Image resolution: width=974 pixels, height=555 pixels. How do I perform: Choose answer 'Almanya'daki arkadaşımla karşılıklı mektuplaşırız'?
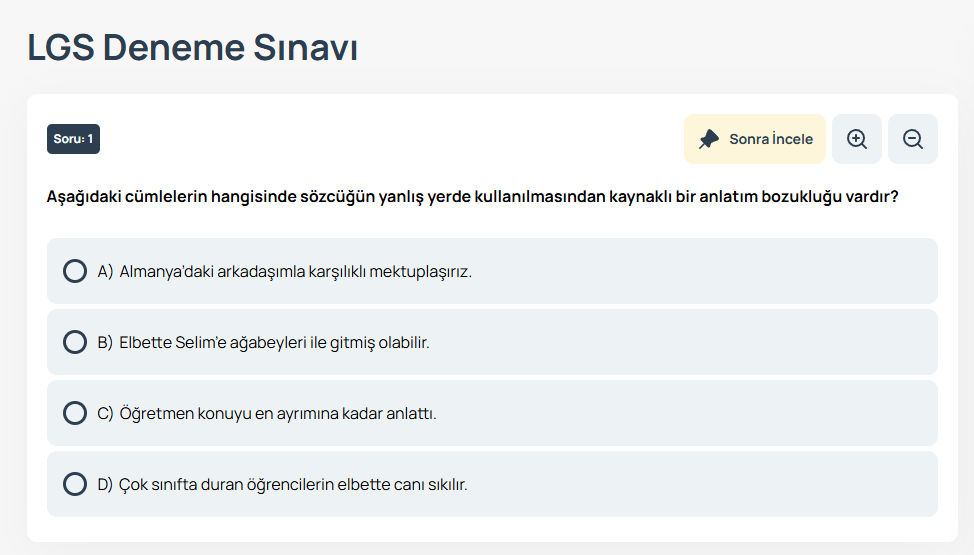296,272
